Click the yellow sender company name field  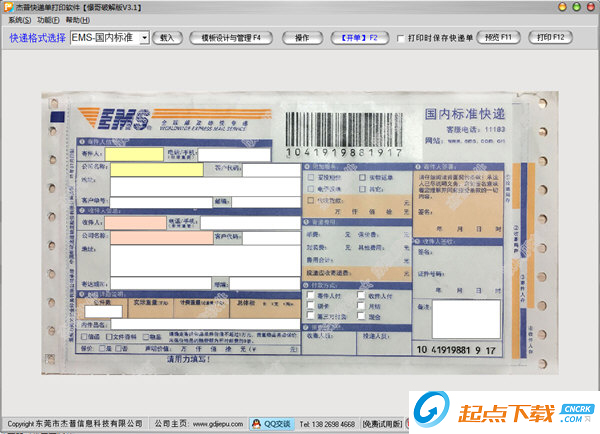point(157,170)
